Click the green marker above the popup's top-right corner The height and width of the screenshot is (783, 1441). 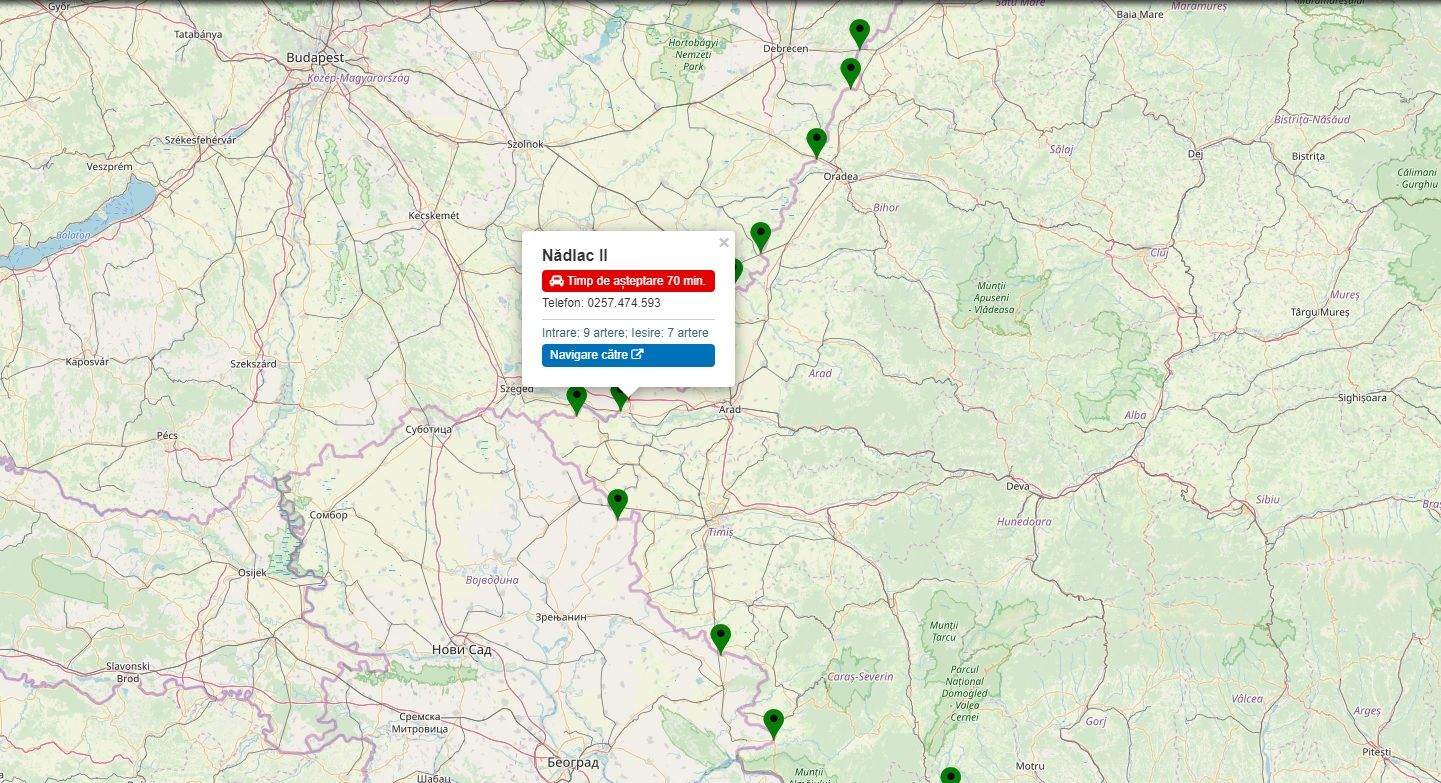click(760, 236)
